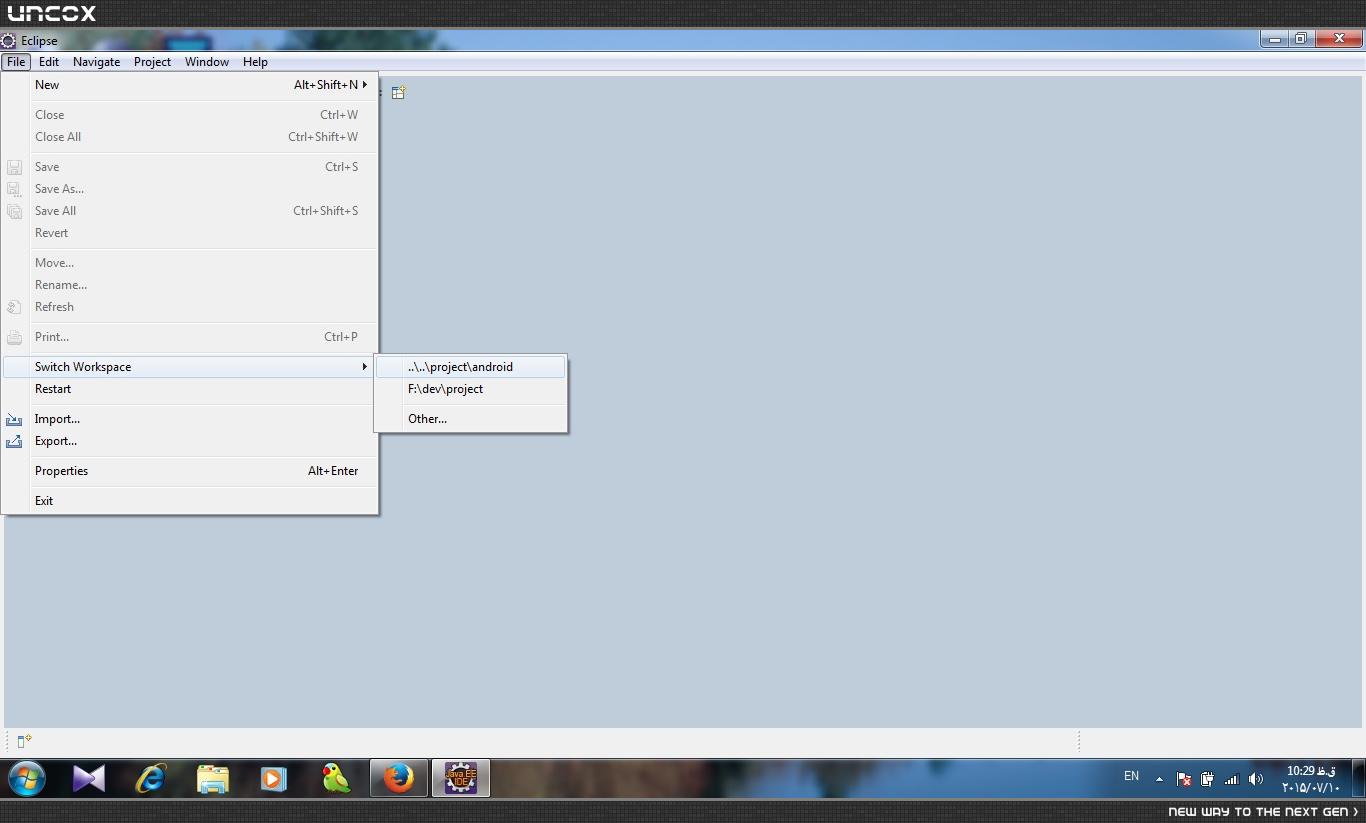Switch to F:\dev\project workspace

click(x=471, y=389)
